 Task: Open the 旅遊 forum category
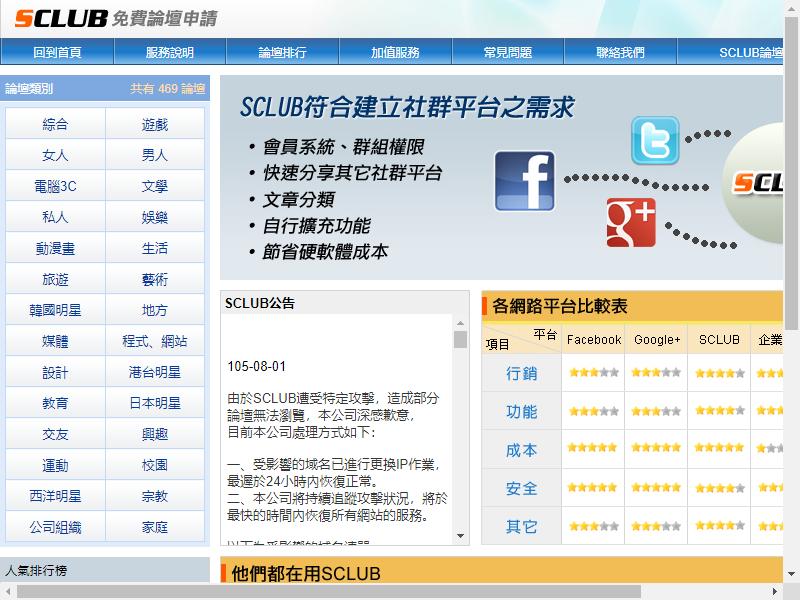click(55, 279)
